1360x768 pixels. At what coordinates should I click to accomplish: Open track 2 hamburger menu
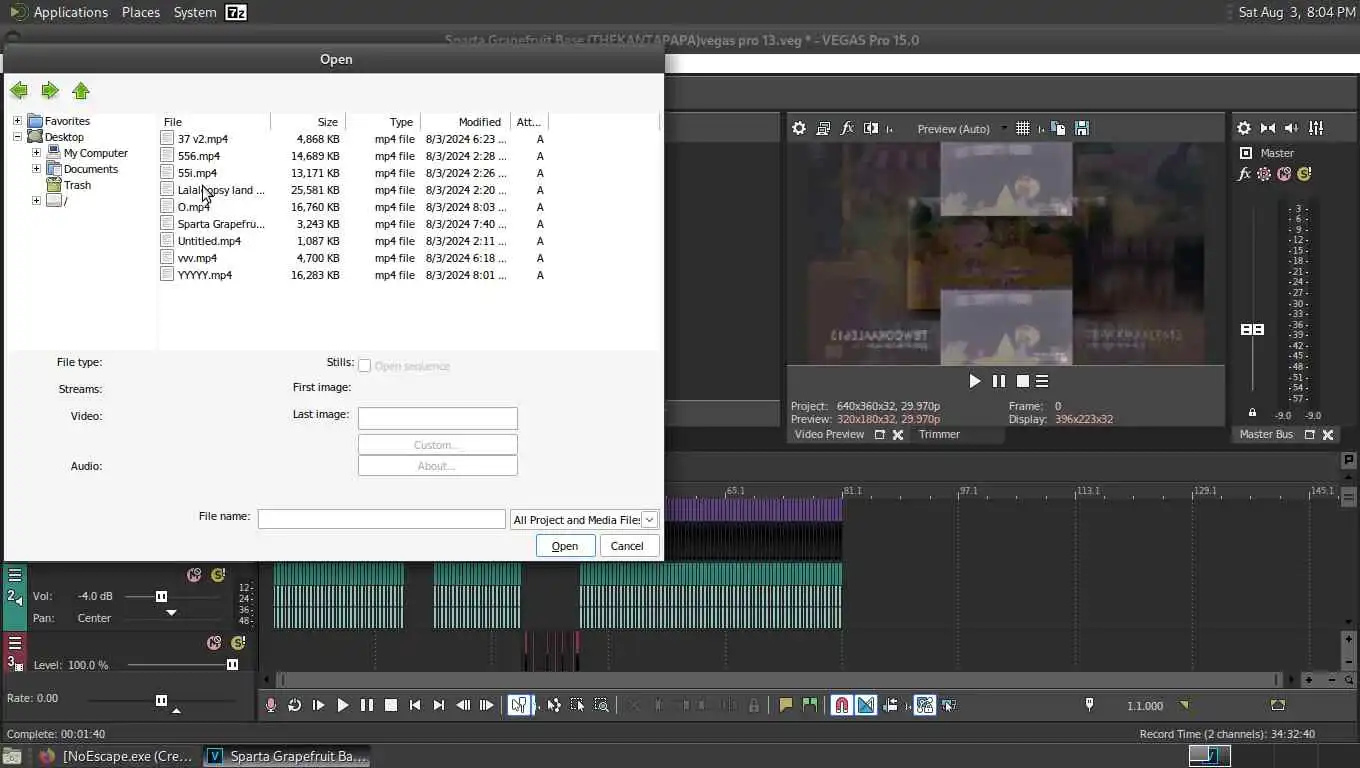[x=15, y=575]
